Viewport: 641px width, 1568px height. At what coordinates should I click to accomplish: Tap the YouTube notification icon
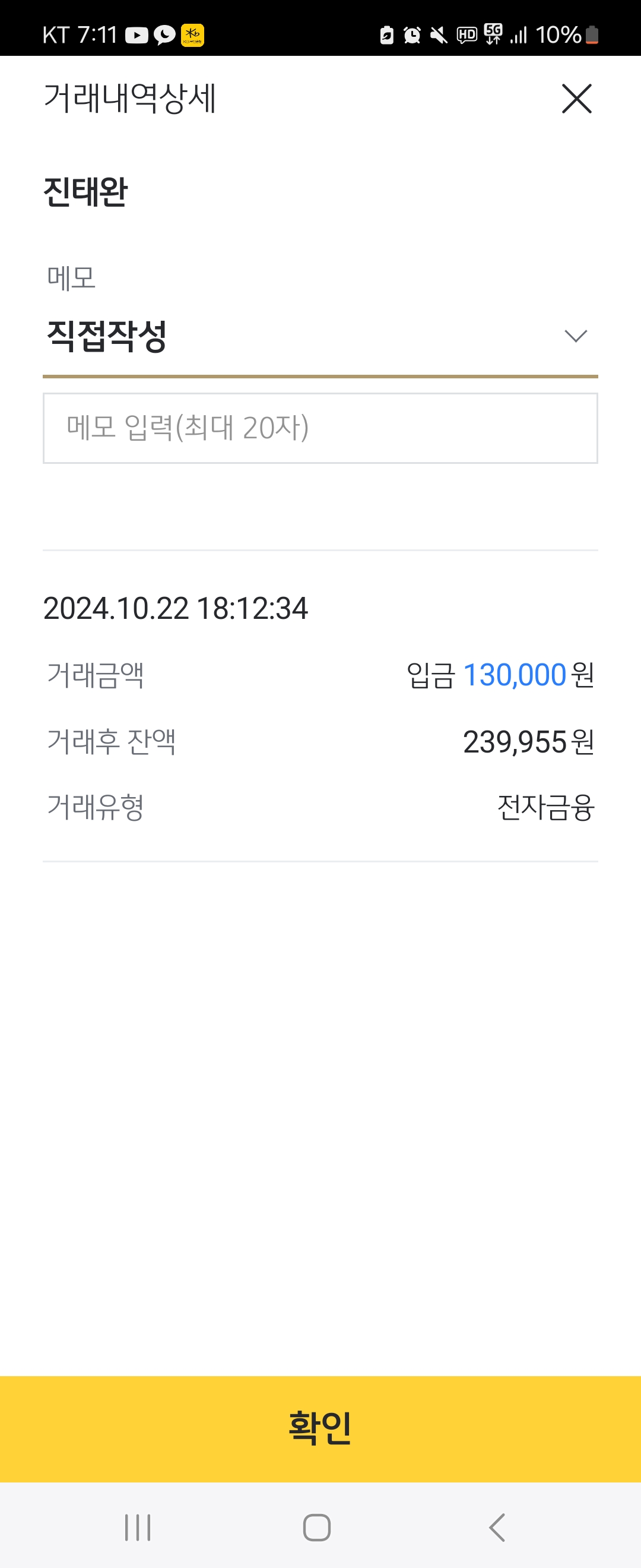(137, 35)
